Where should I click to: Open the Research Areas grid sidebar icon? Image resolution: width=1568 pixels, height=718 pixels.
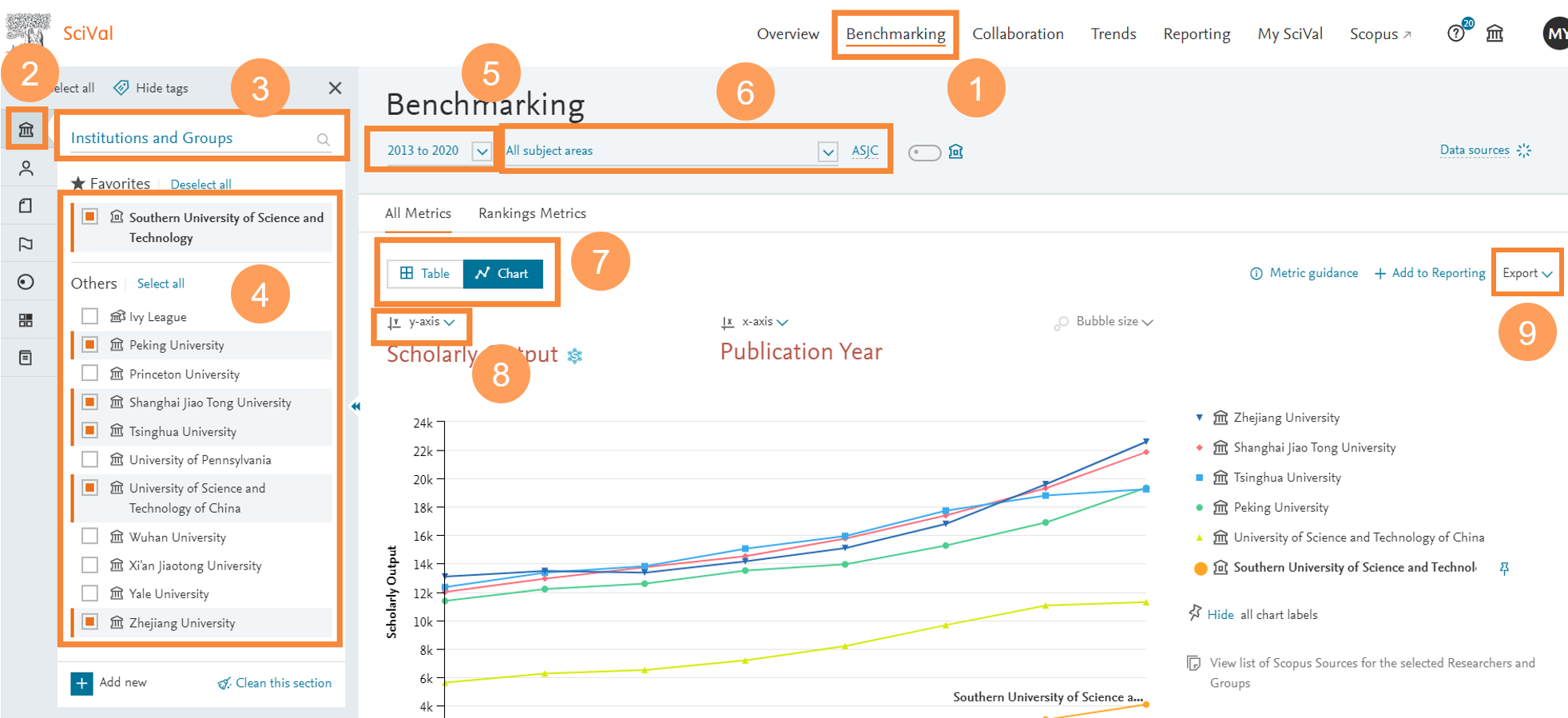click(x=26, y=320)
